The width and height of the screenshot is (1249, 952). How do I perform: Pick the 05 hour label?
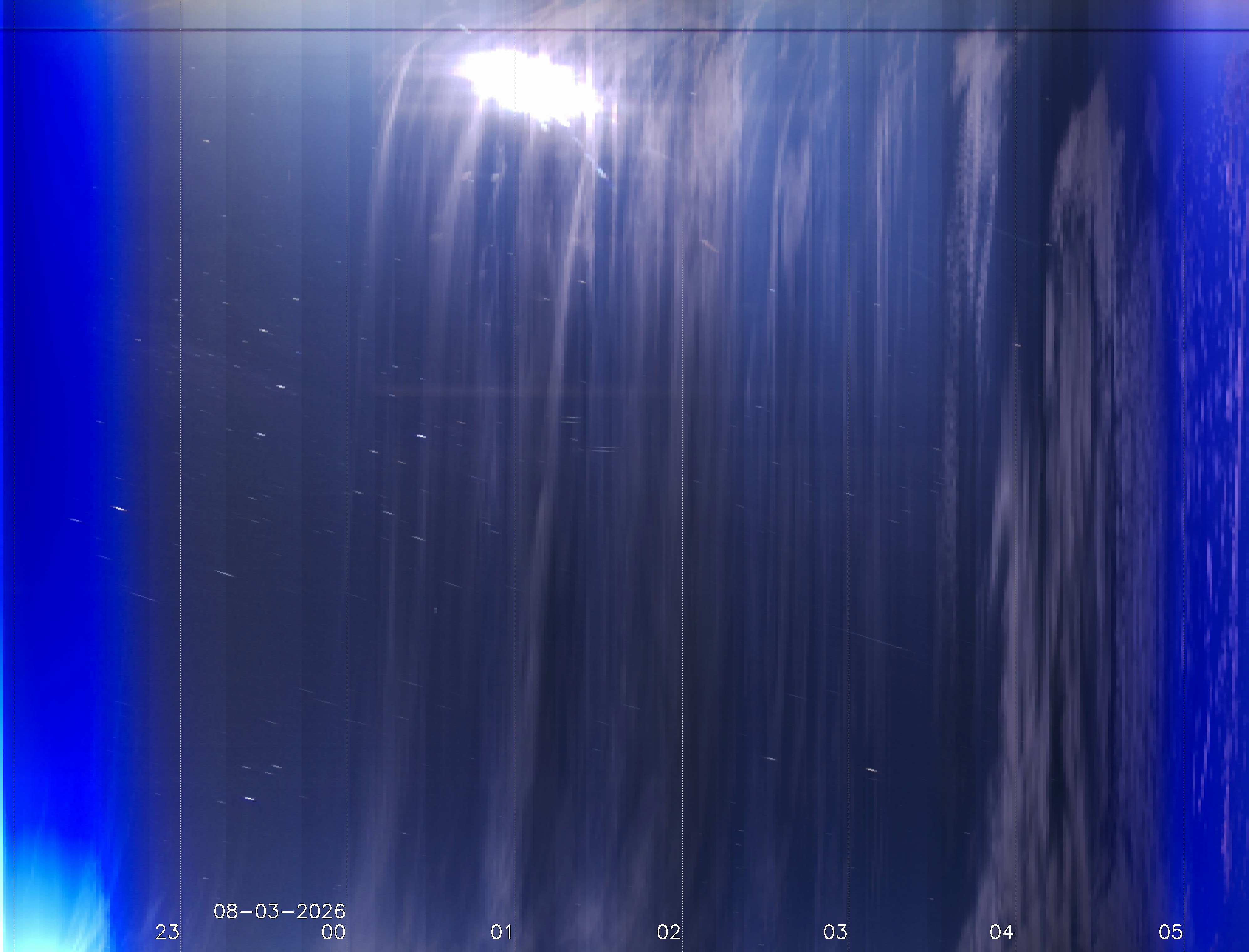click(x=1170, y=932)
